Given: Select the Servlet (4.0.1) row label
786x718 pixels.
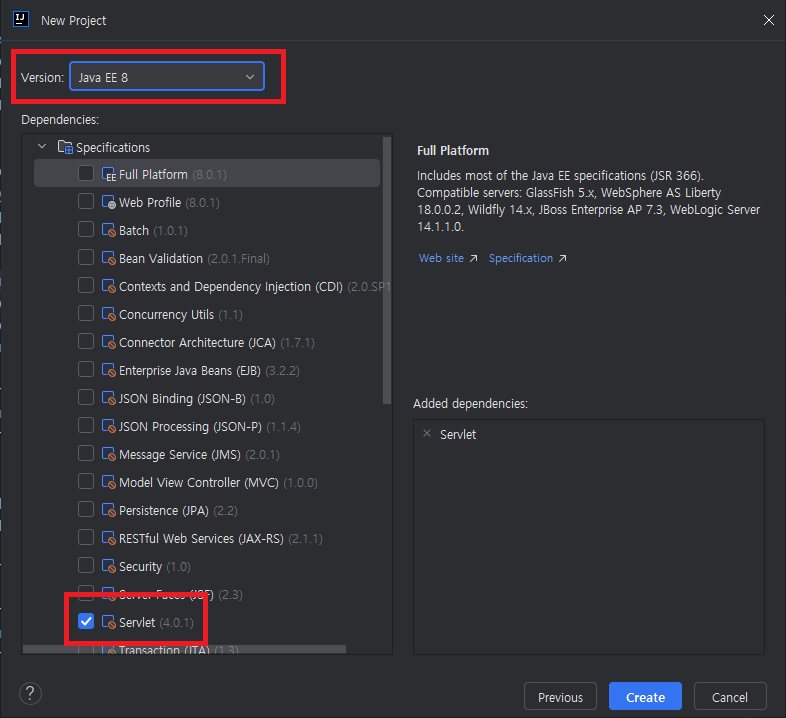Looking at the screenshot, I should tap(156, 622).
